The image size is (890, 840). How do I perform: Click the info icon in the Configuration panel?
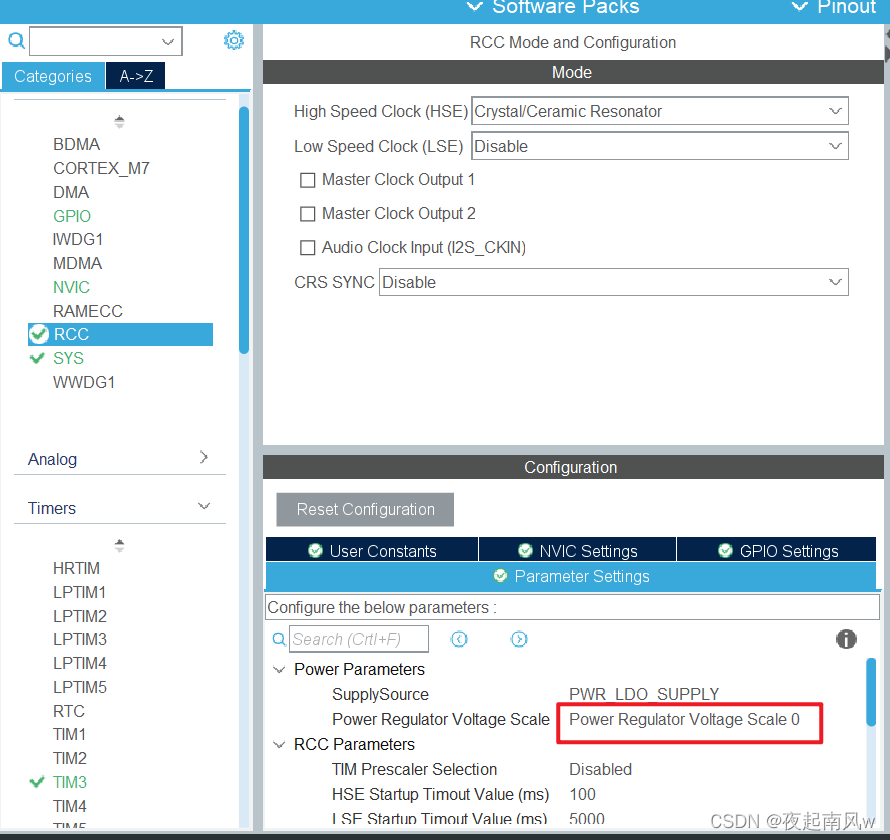click(x=845, y=639)
